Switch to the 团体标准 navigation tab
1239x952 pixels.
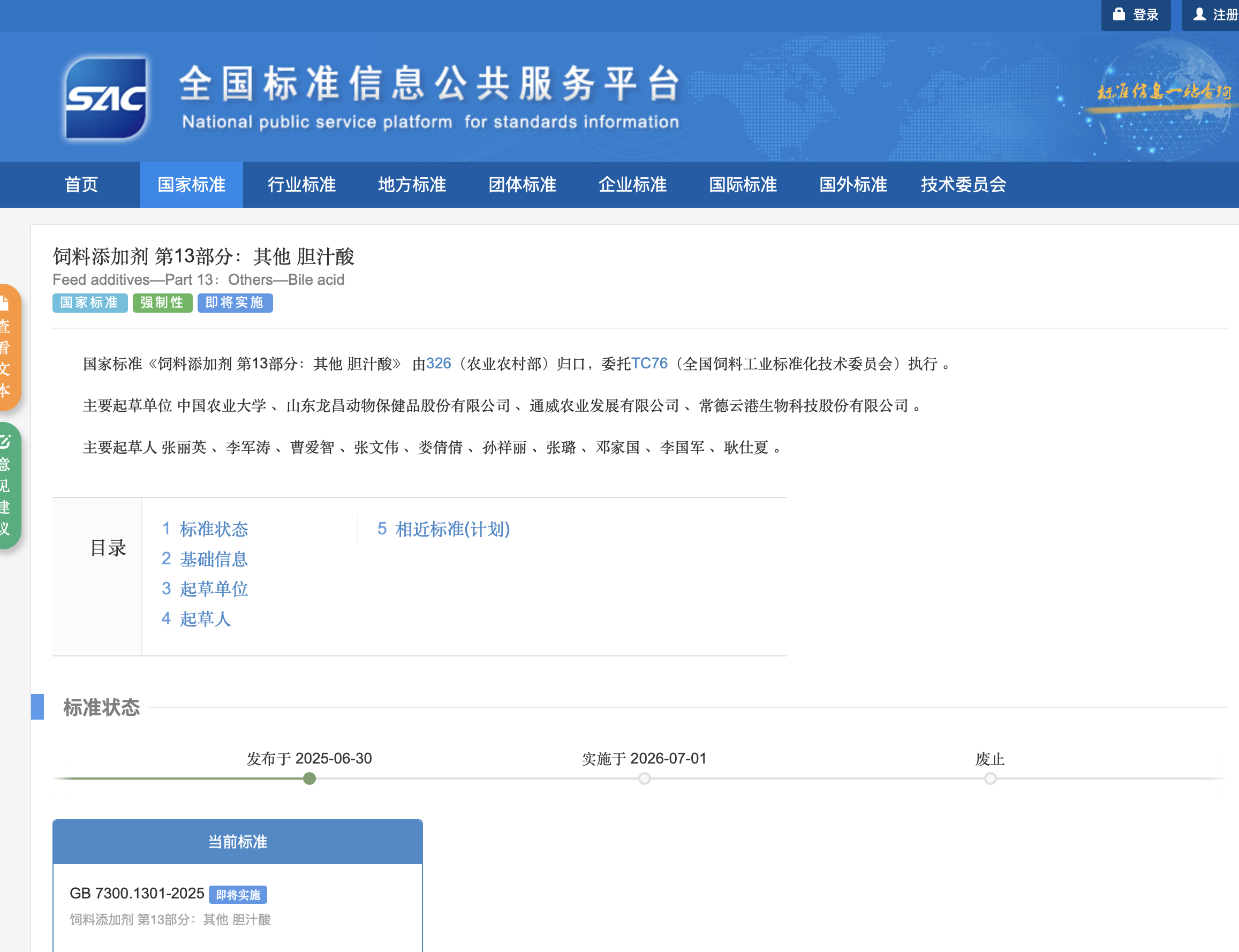(522, 185)
